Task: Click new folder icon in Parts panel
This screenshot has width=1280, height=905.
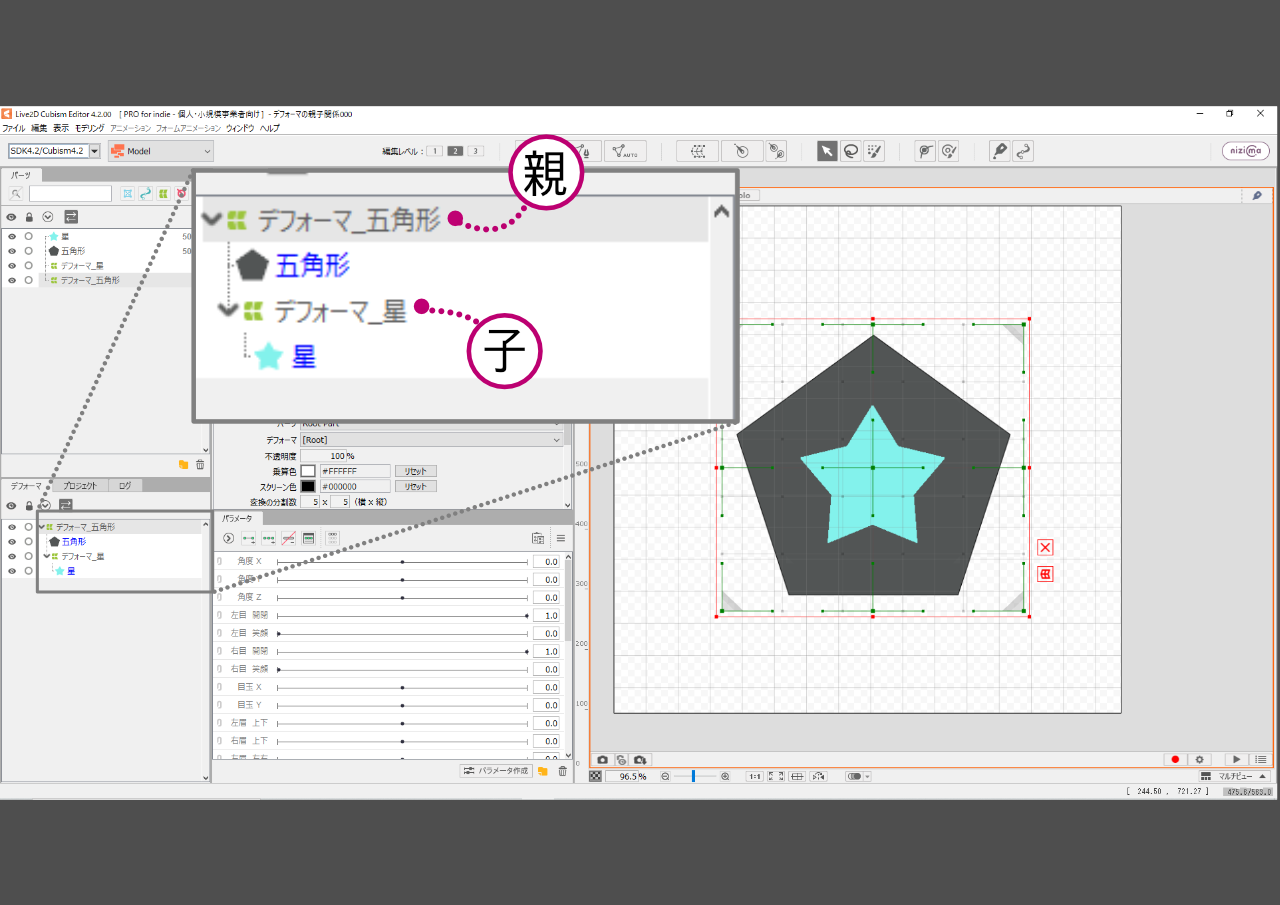Action: point(183,465)
